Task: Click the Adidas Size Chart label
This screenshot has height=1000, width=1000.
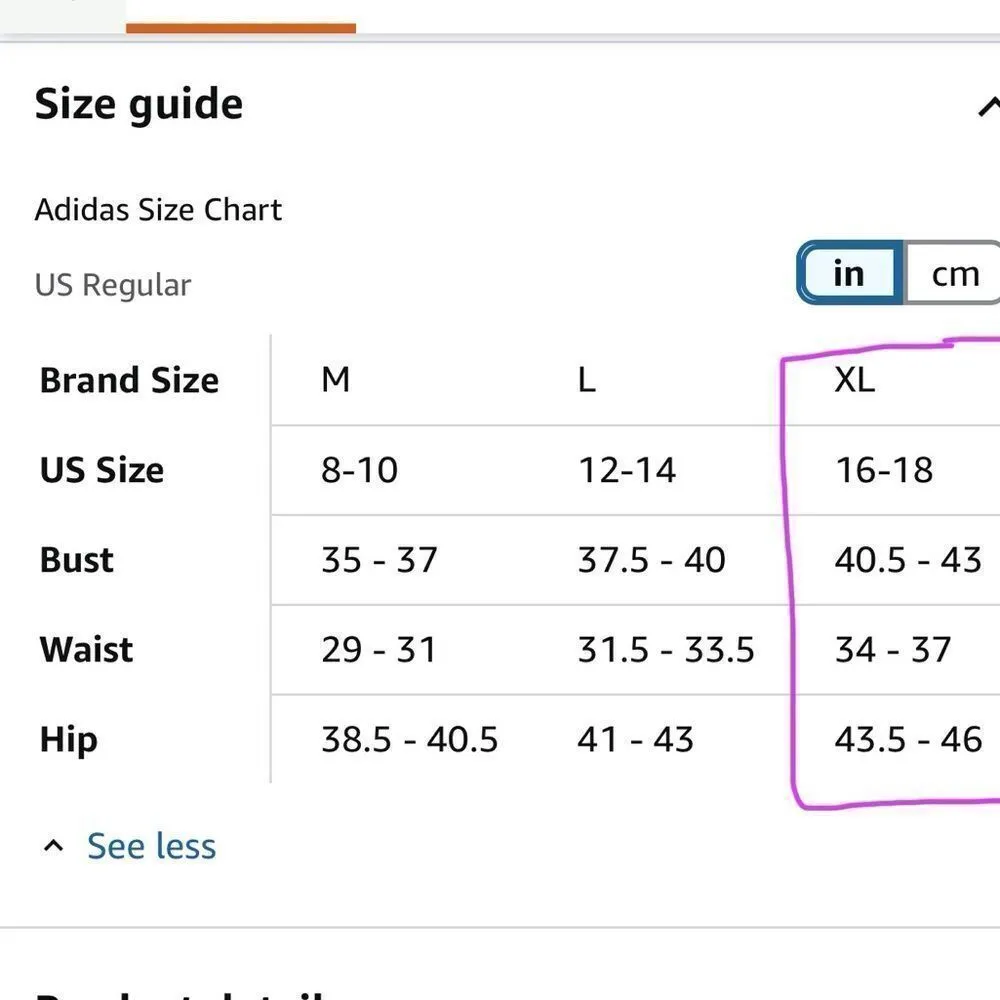Action: [x=158, y=210]
